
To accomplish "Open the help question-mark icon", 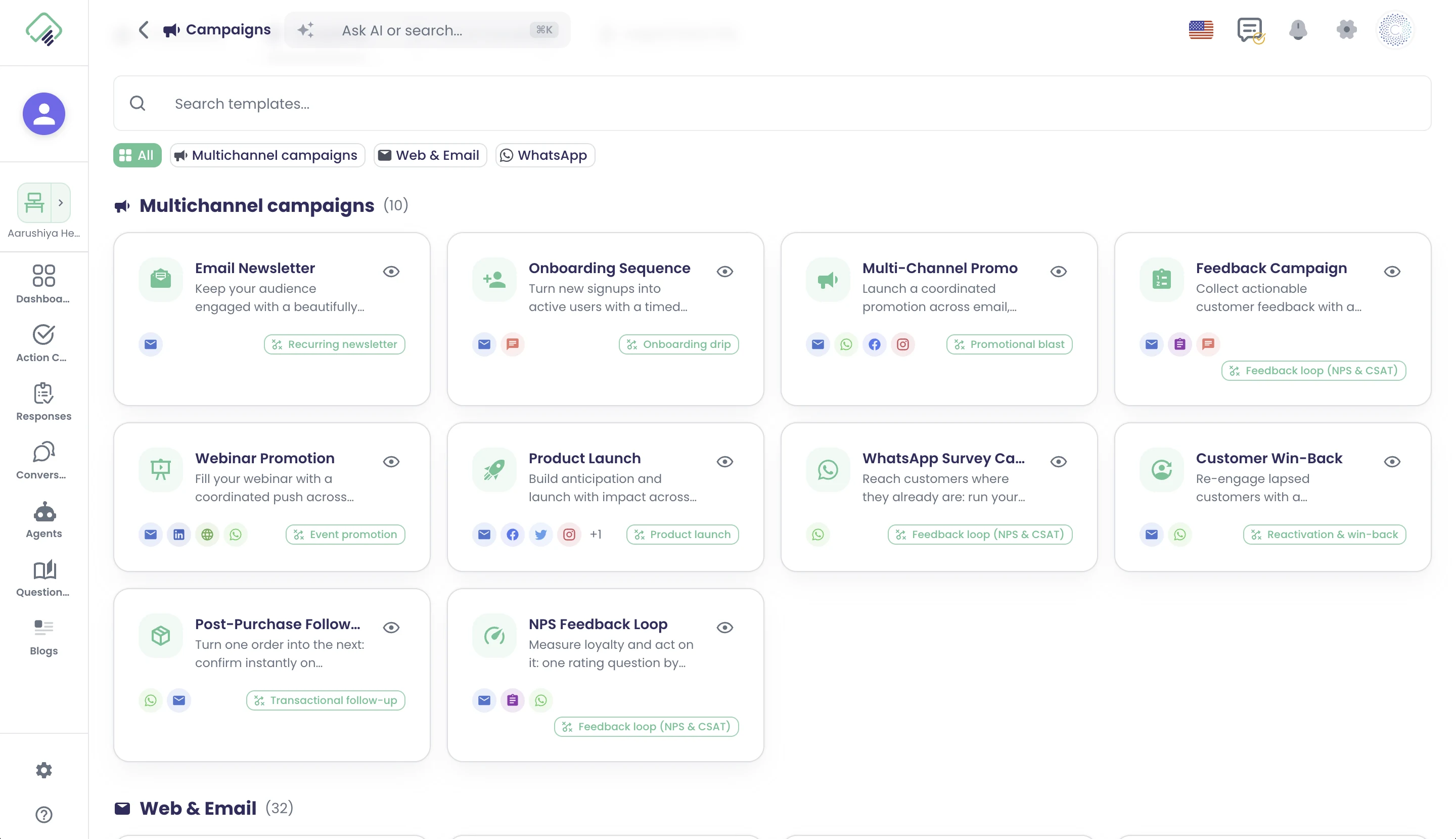I will 44,814.
